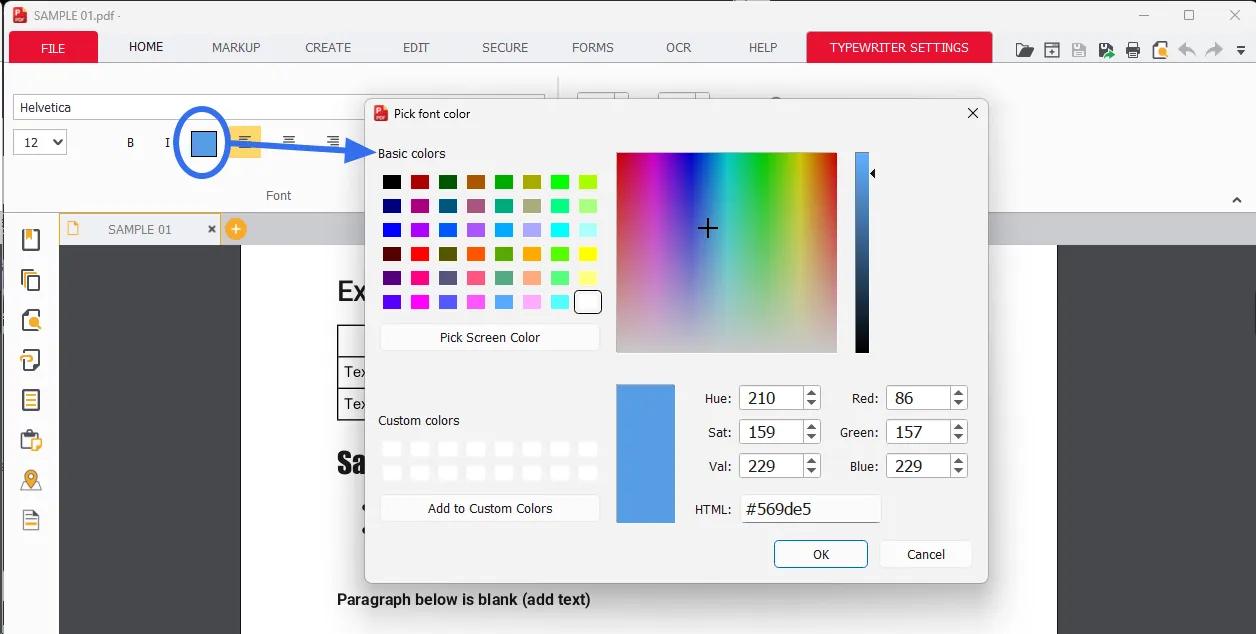The height and width of the screenshot is (634, 1256).
Task: Click the save-as disk icon with green arrow
Action: 1106,50
